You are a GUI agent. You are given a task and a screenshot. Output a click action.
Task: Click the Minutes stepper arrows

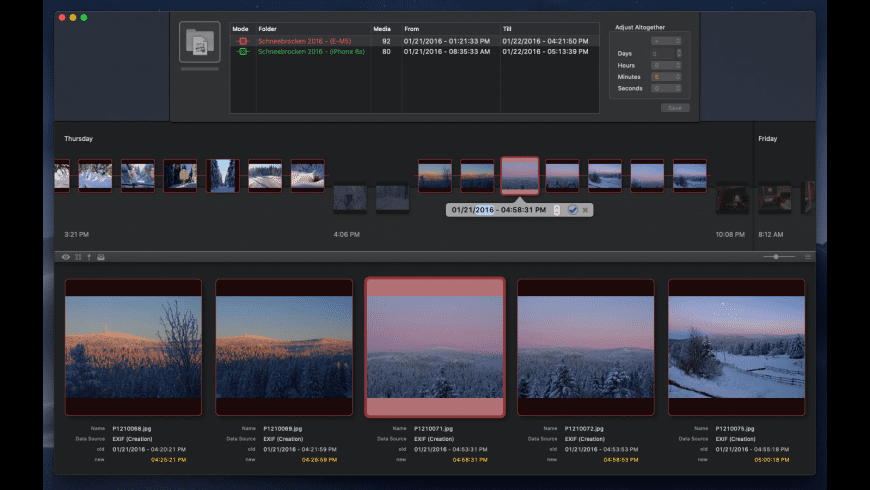[x=679, y=77]
